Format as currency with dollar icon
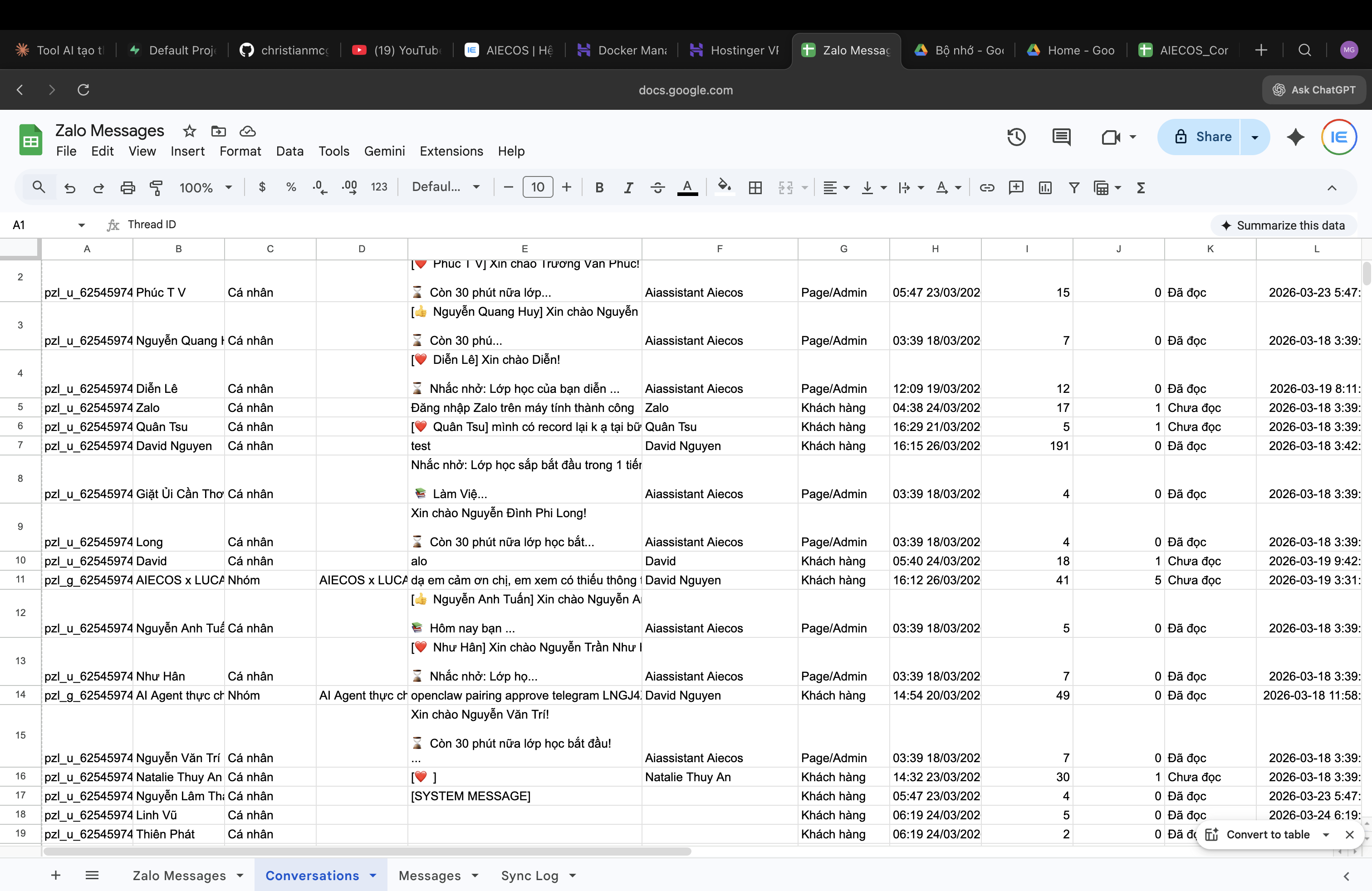The height and width of the screenshot is (891, 1372). point(262,187)
